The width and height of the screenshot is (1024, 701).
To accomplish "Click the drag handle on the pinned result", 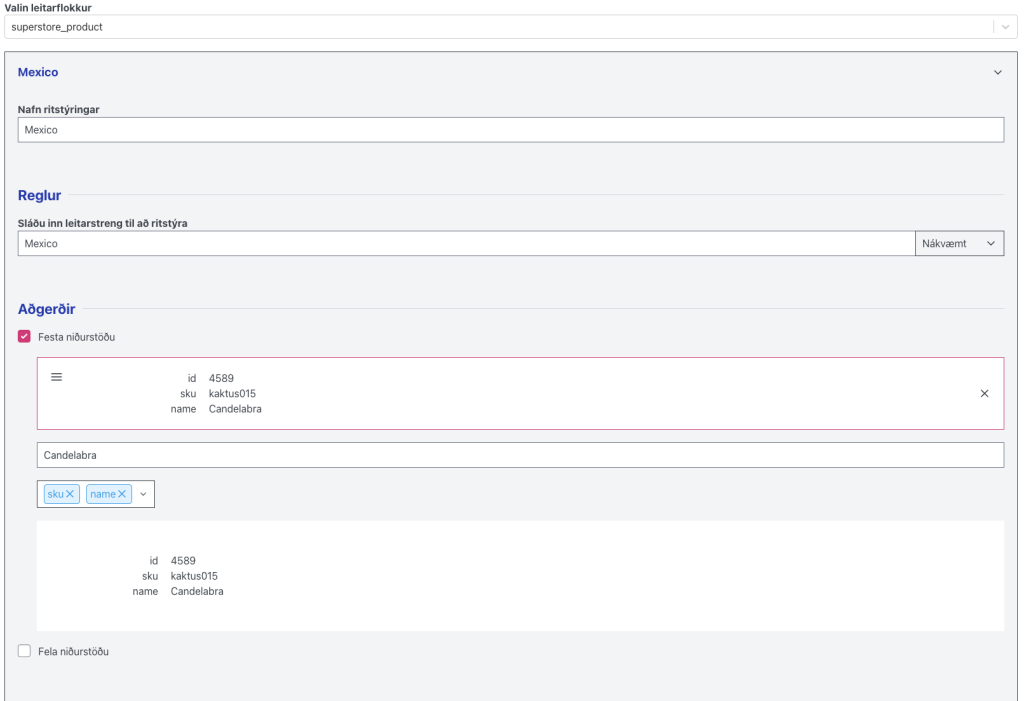I will coord(57,377).
